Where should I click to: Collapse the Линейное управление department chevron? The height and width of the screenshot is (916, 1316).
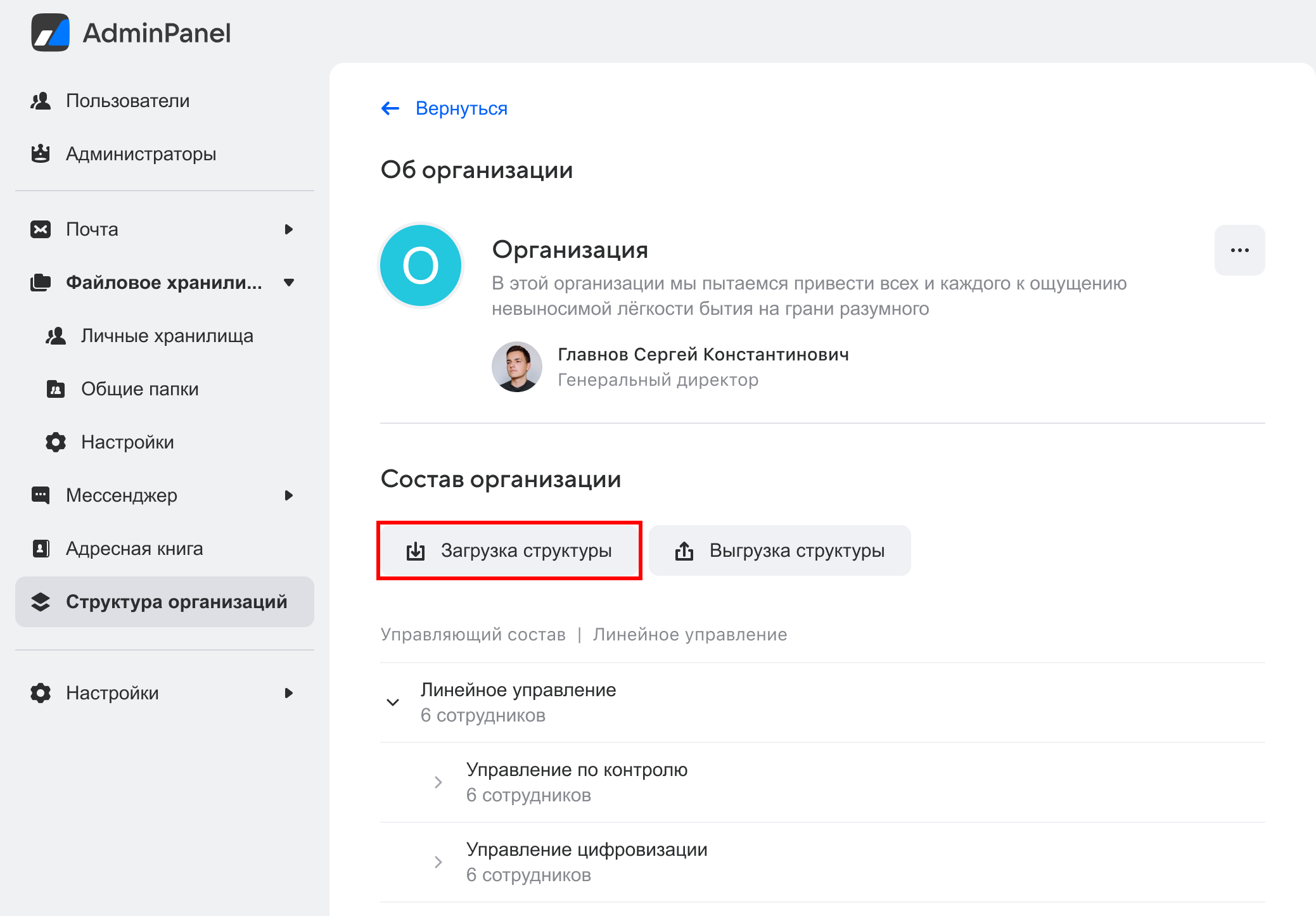(x=393, y=702)
